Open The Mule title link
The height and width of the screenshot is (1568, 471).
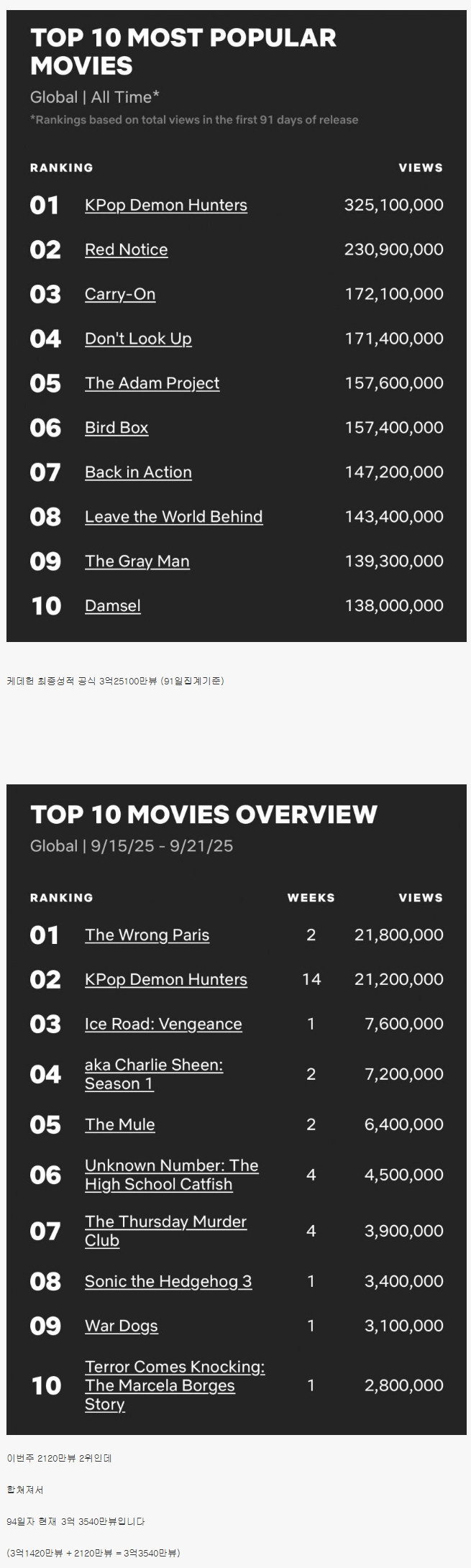coord(120,1124)
